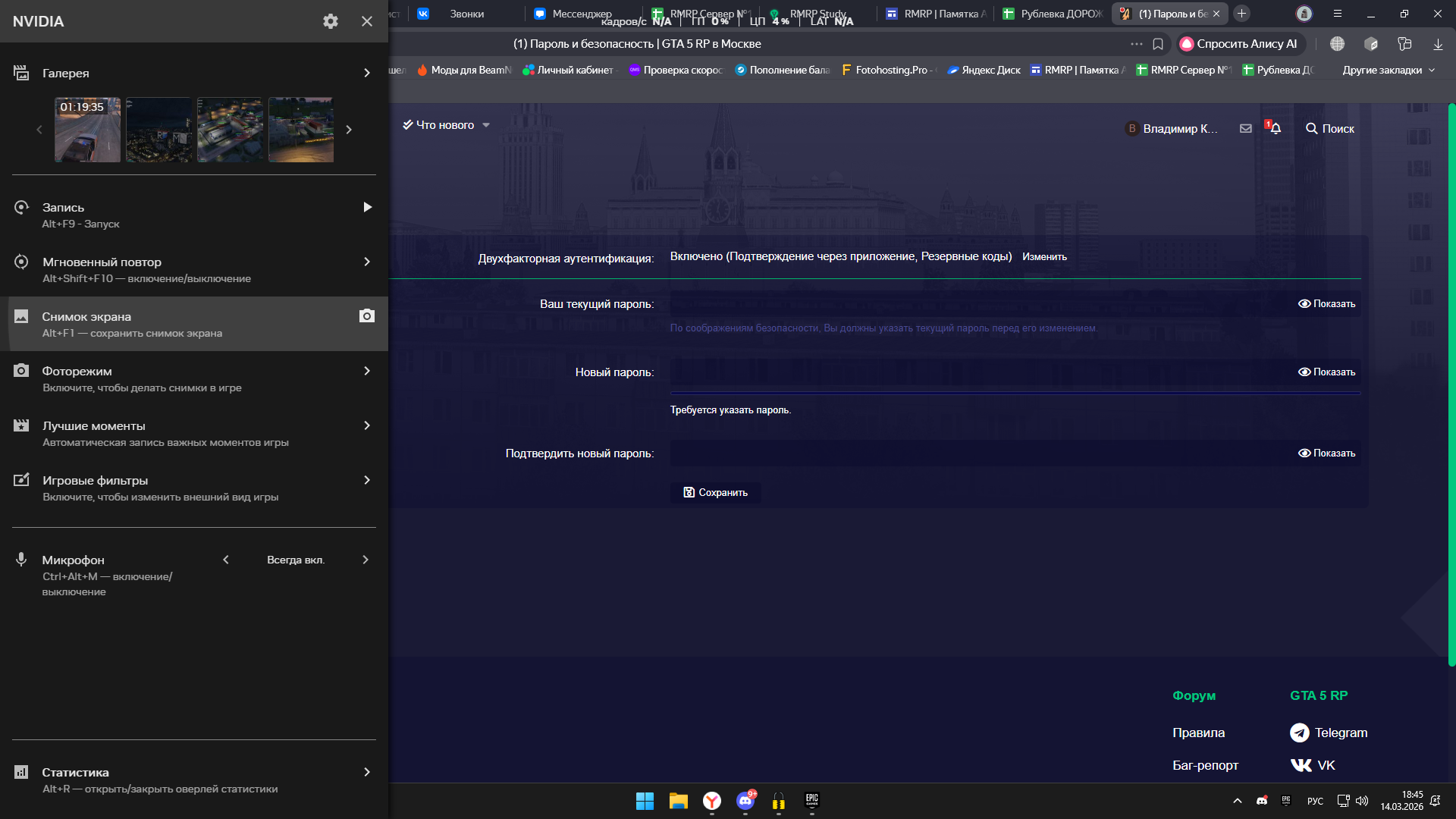Click the Сохранить button
1456x819 pixels.
715,493
